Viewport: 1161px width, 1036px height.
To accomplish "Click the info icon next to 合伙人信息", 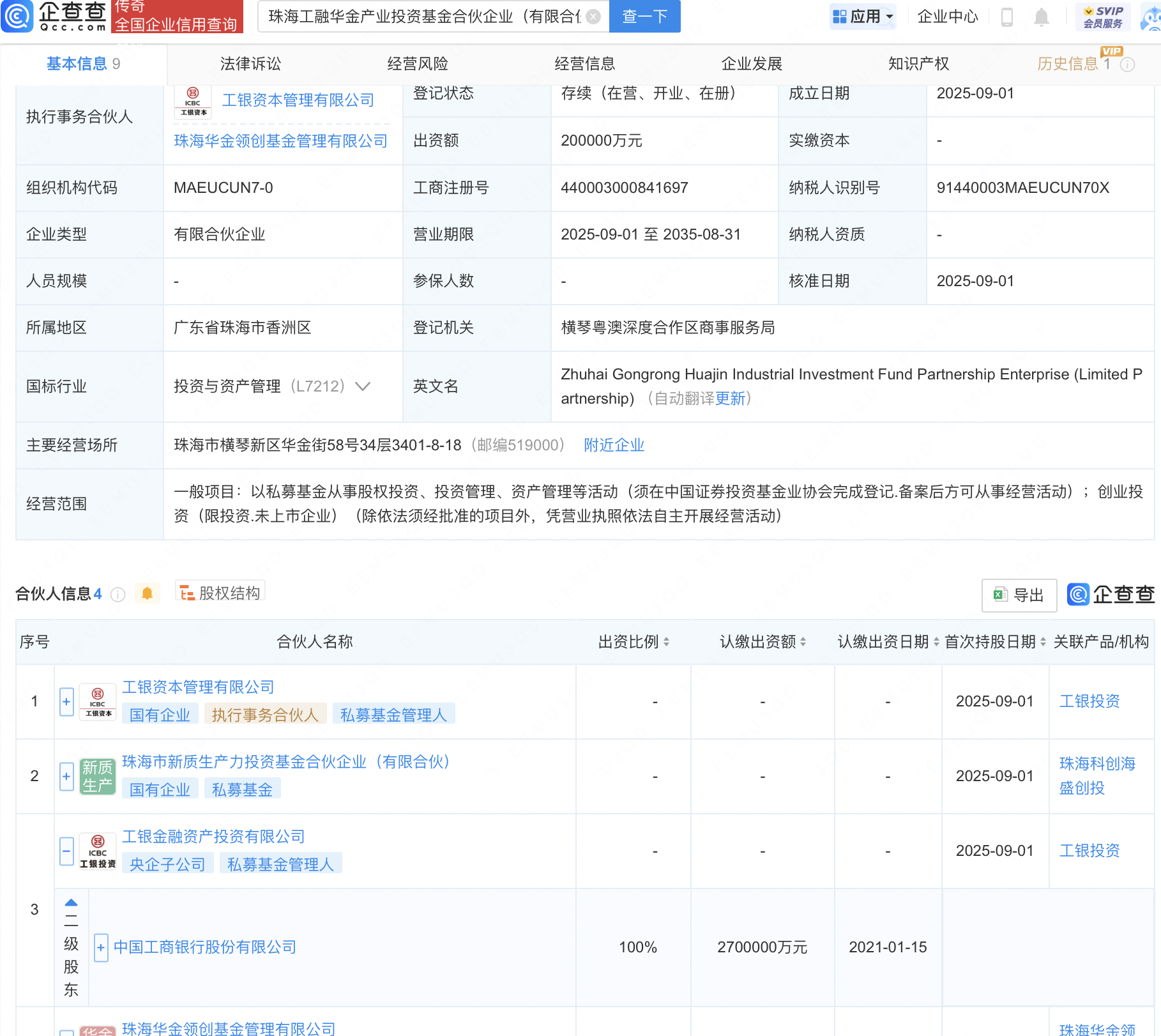I will pyautogui.click(x=118, y=595).
